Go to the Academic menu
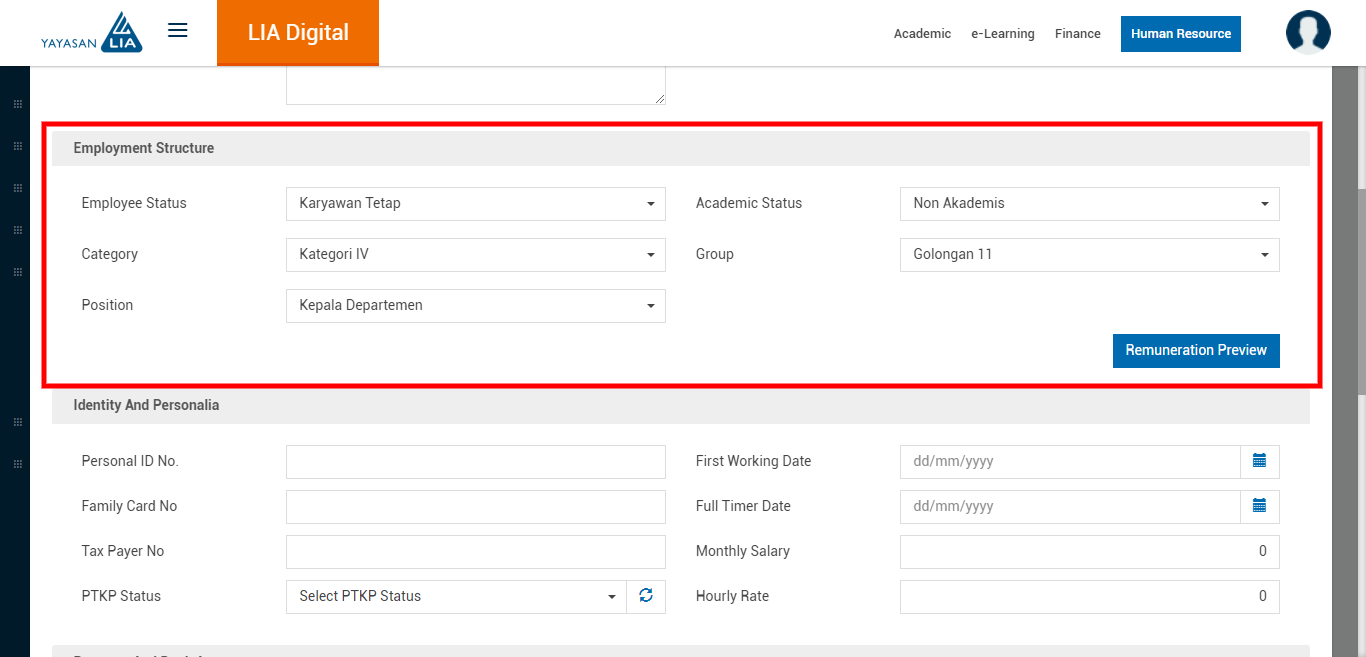 point(922,34)
